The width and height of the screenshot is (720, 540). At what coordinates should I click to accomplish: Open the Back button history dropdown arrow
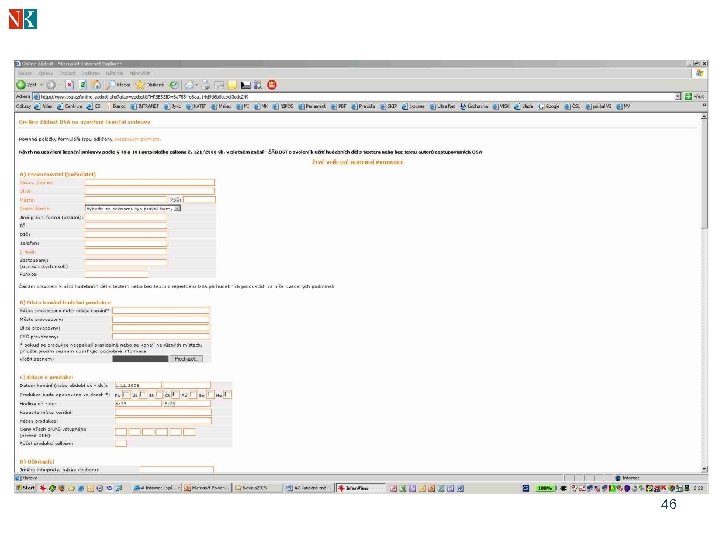click(x=41, y=85)
